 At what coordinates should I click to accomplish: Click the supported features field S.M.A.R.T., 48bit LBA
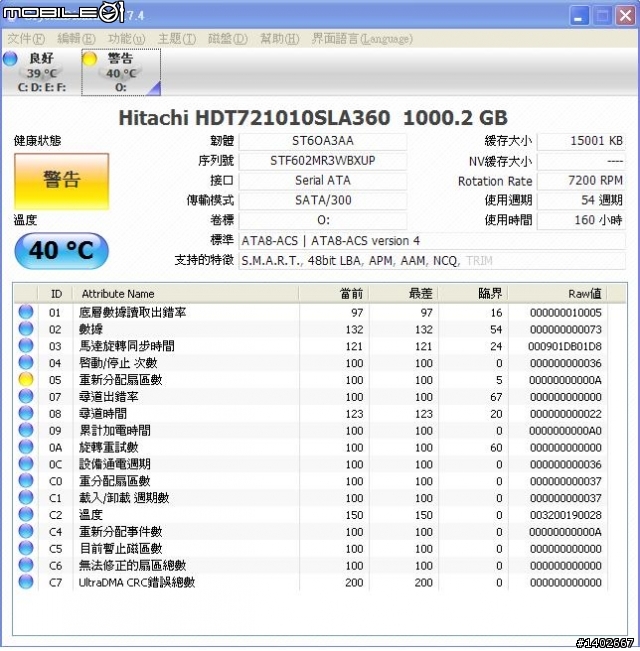point(432,261)
